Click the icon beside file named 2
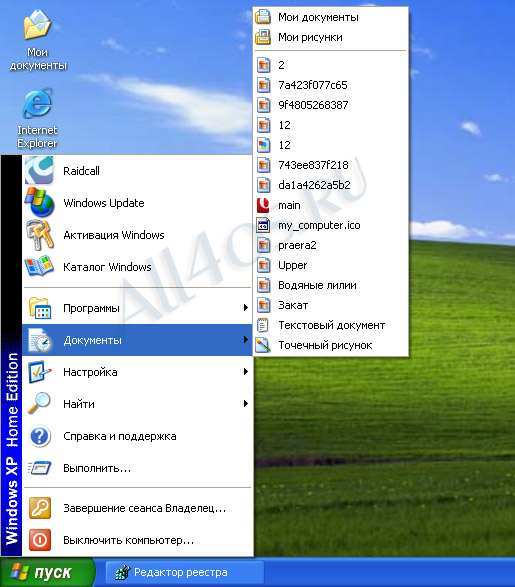The image size is (515, 587). [263, 65]
